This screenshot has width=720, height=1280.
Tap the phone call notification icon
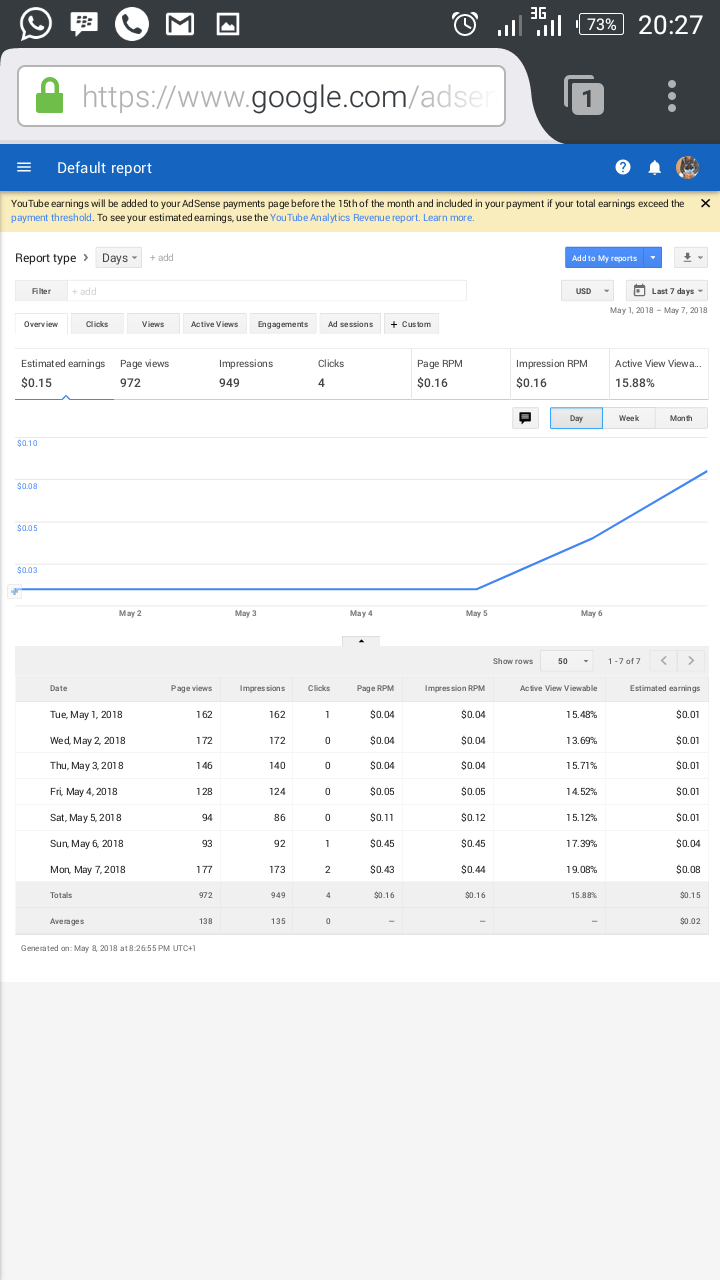point(132,24)
